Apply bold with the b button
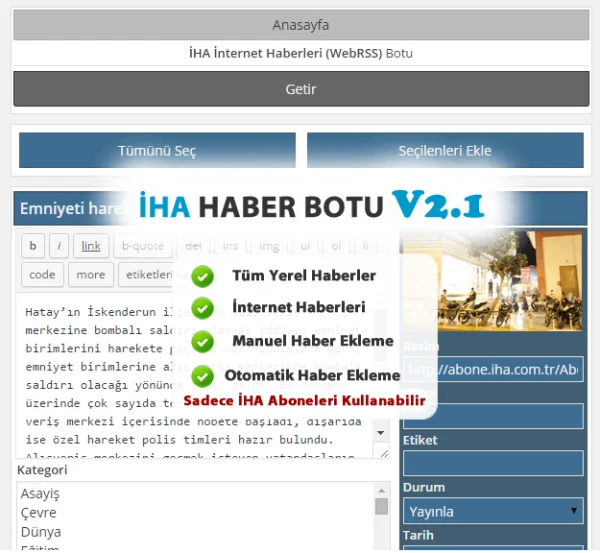 pyautogui.click(x=33, y=246)
